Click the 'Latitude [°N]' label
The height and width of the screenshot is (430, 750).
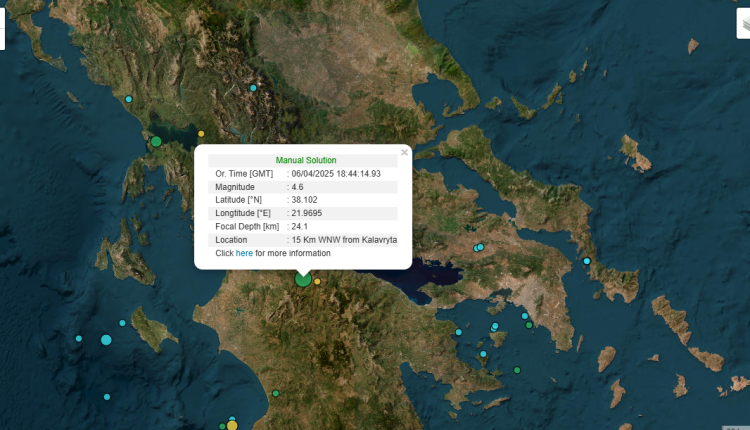pos(238,200)
